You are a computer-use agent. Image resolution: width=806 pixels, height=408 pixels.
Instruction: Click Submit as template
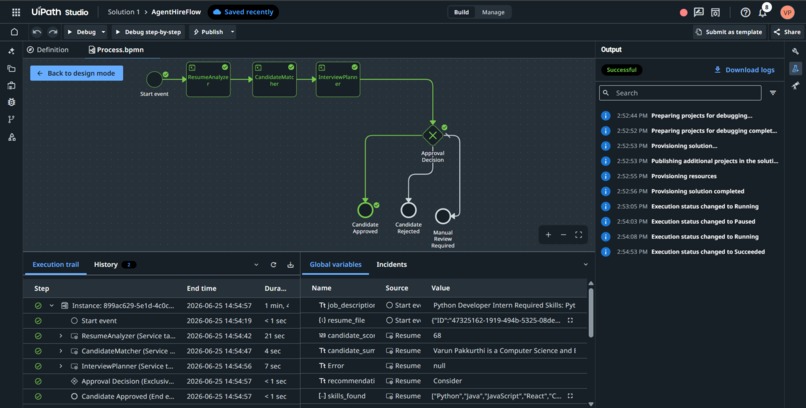[x=729, y=32]
